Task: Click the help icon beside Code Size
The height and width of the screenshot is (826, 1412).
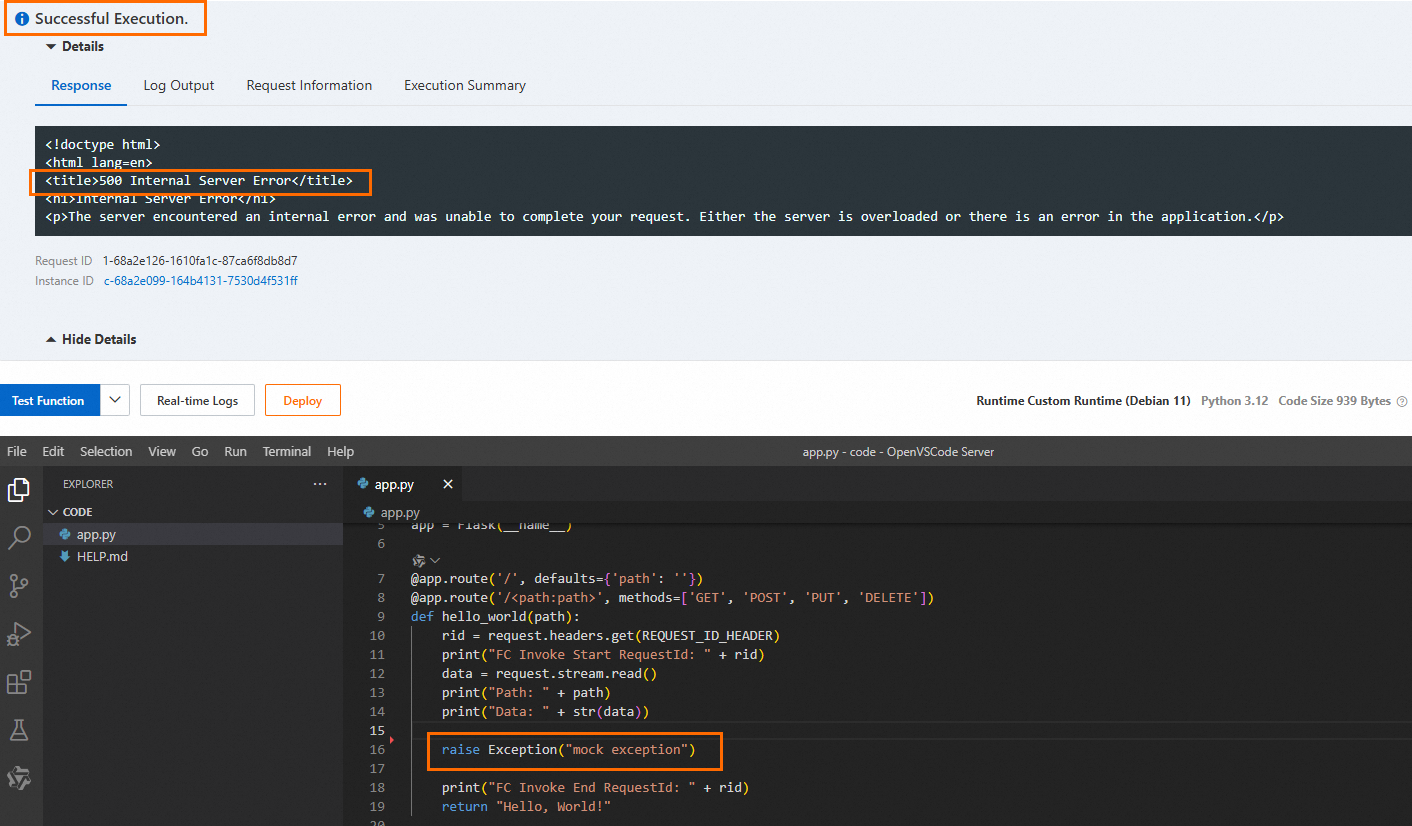Action: point(1401,401)
